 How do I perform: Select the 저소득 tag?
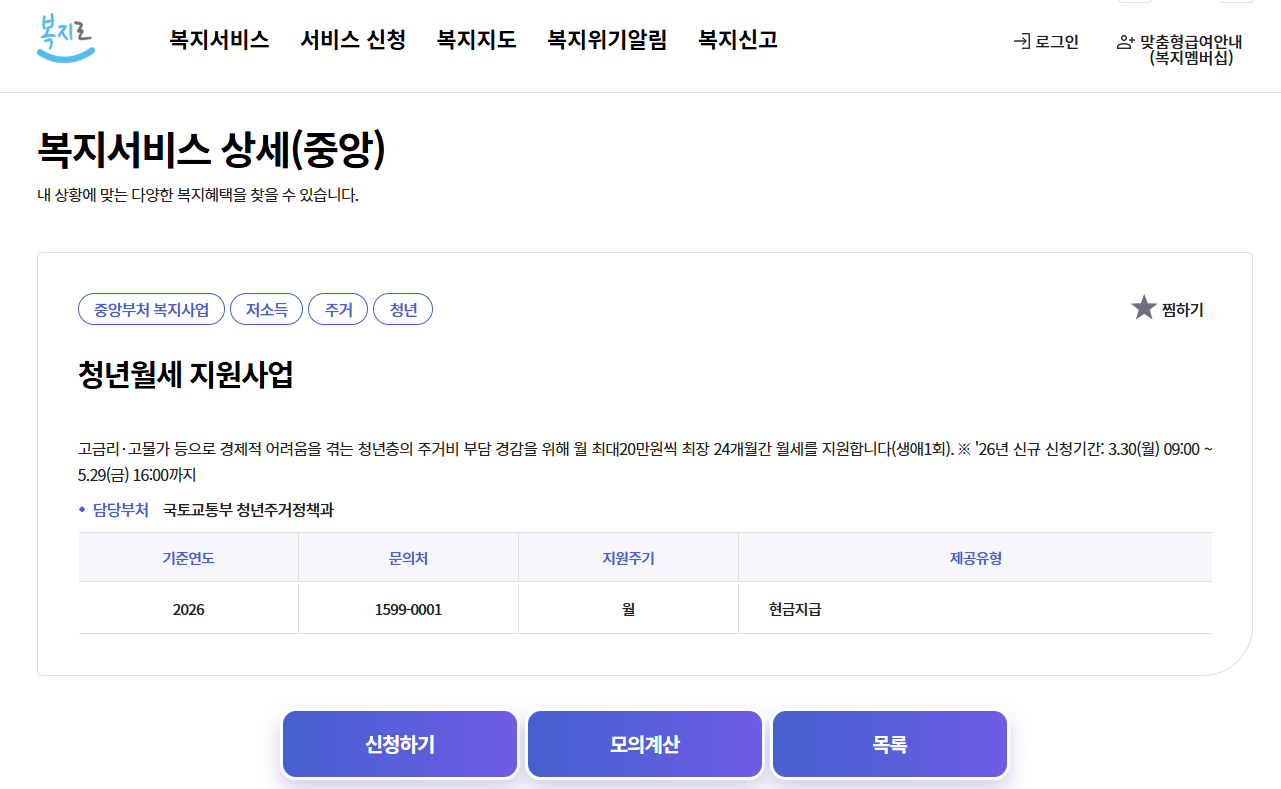(x=266, y=310)
